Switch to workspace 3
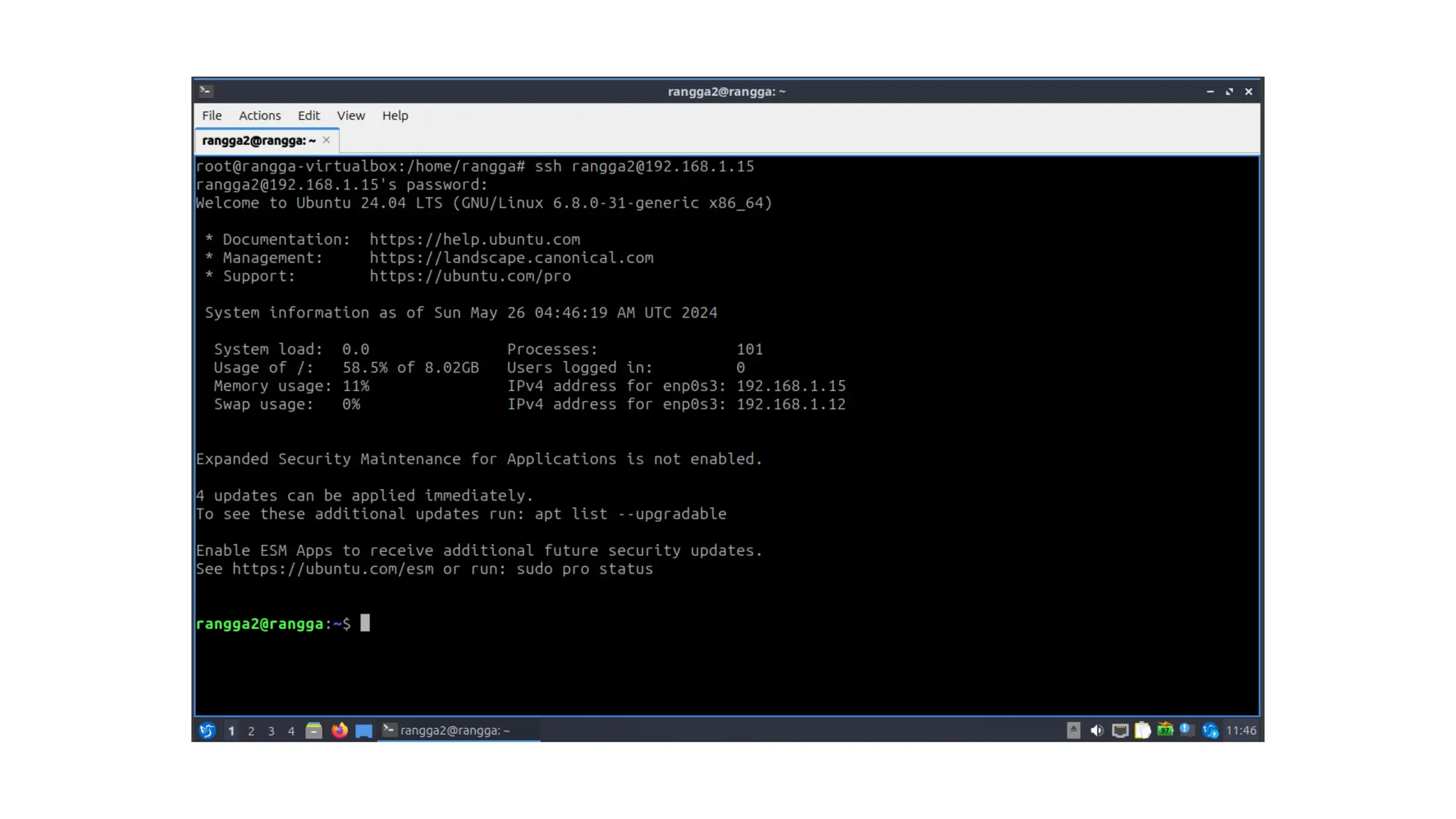Image resolution: width=1456 pixels, height=819 pixels. tap(271, 731)
